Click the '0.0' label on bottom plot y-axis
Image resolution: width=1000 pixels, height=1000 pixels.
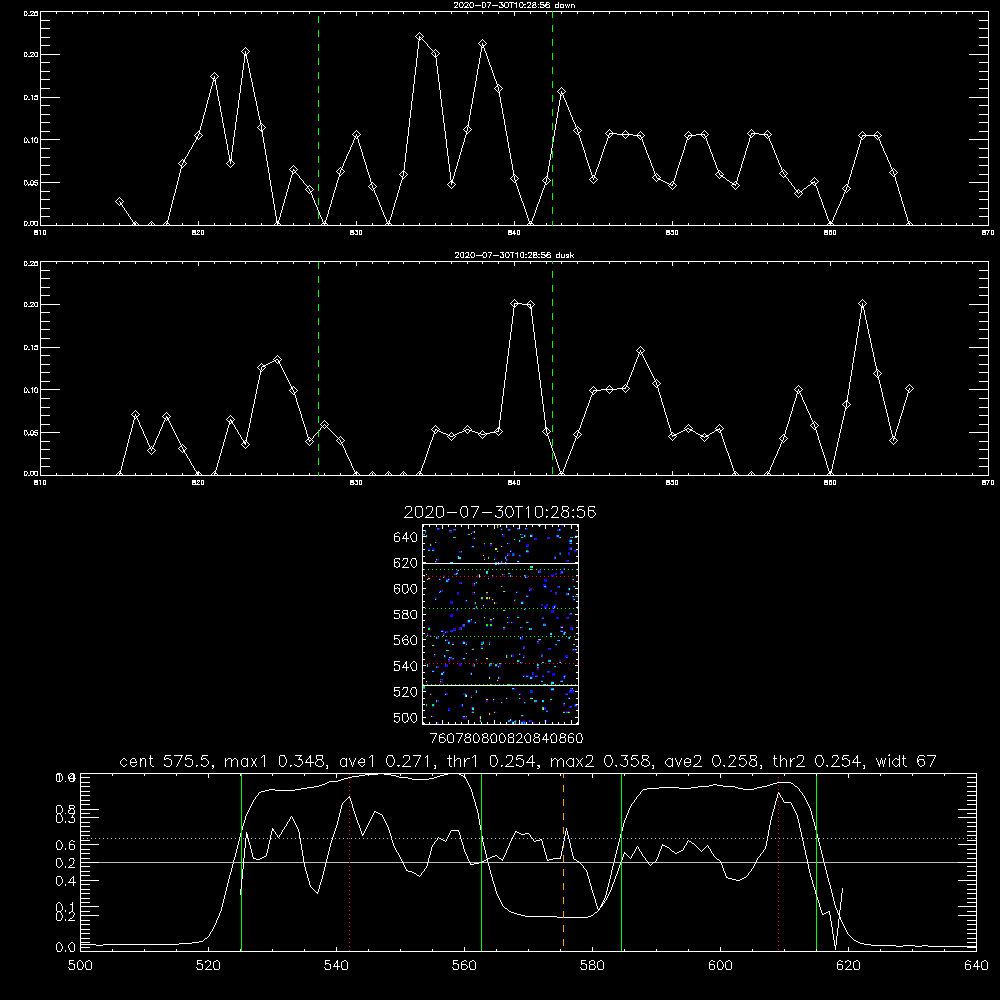coord(65,948)
